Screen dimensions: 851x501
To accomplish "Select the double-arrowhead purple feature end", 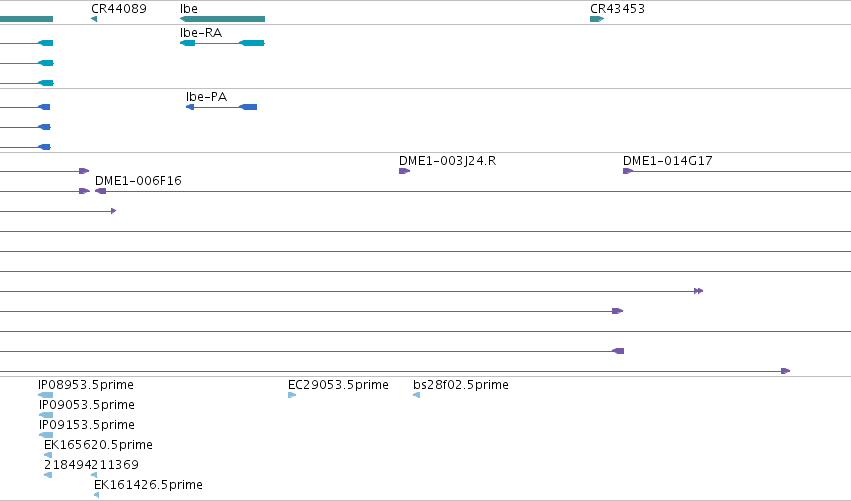I will 698,291.
